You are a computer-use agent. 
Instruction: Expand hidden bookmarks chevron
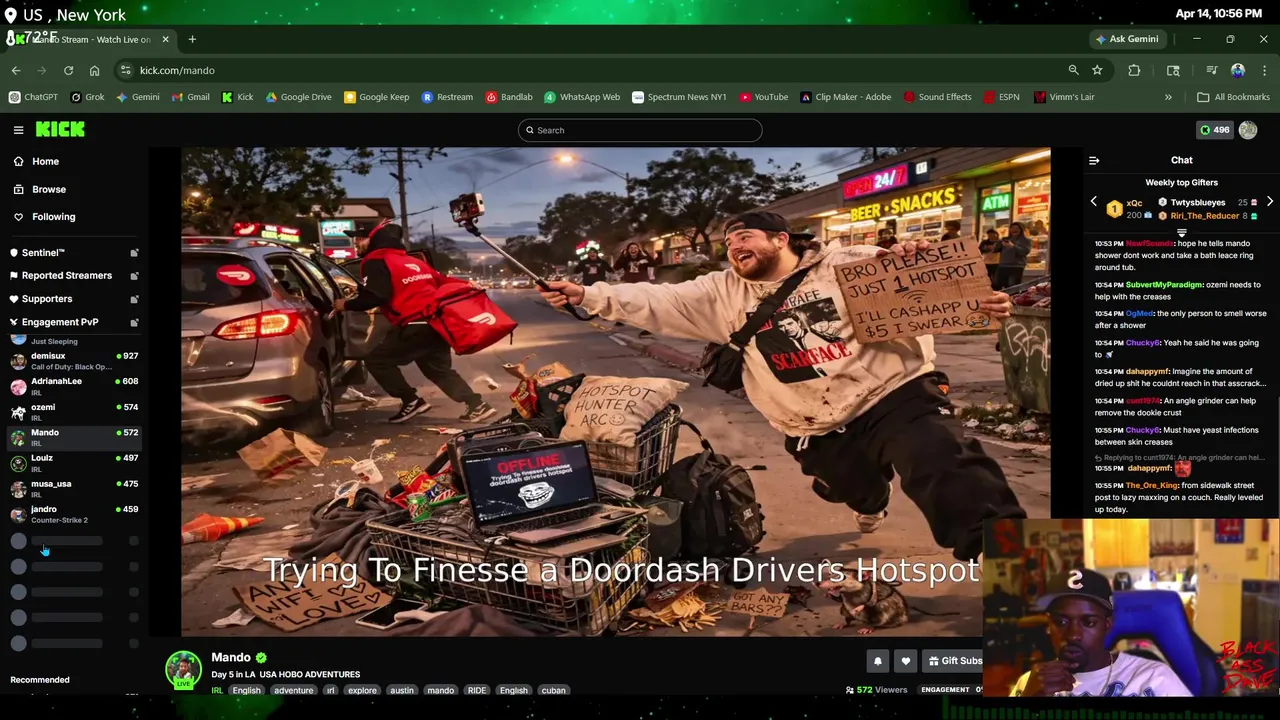click(1168, 98)
